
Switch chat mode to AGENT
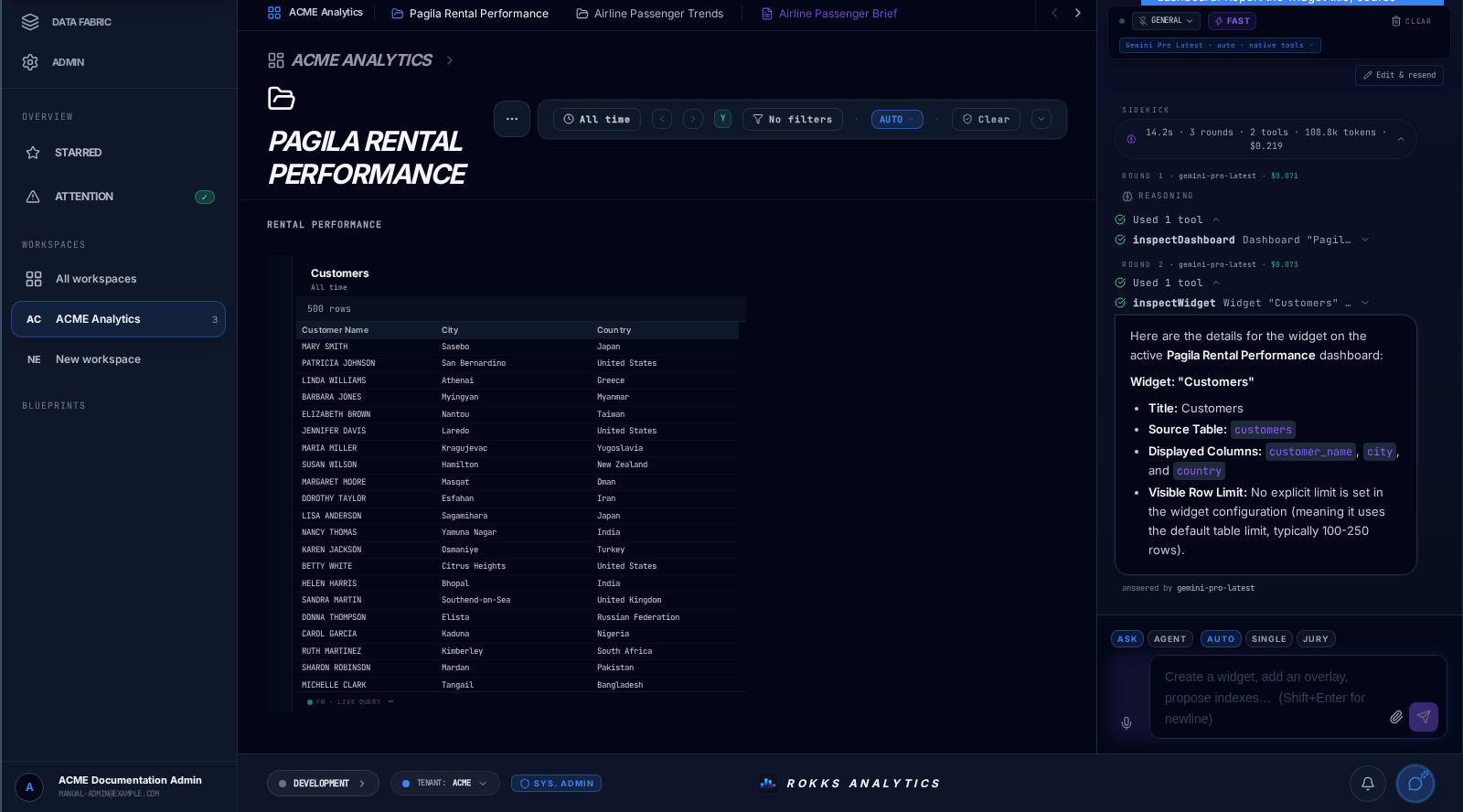1170,639
